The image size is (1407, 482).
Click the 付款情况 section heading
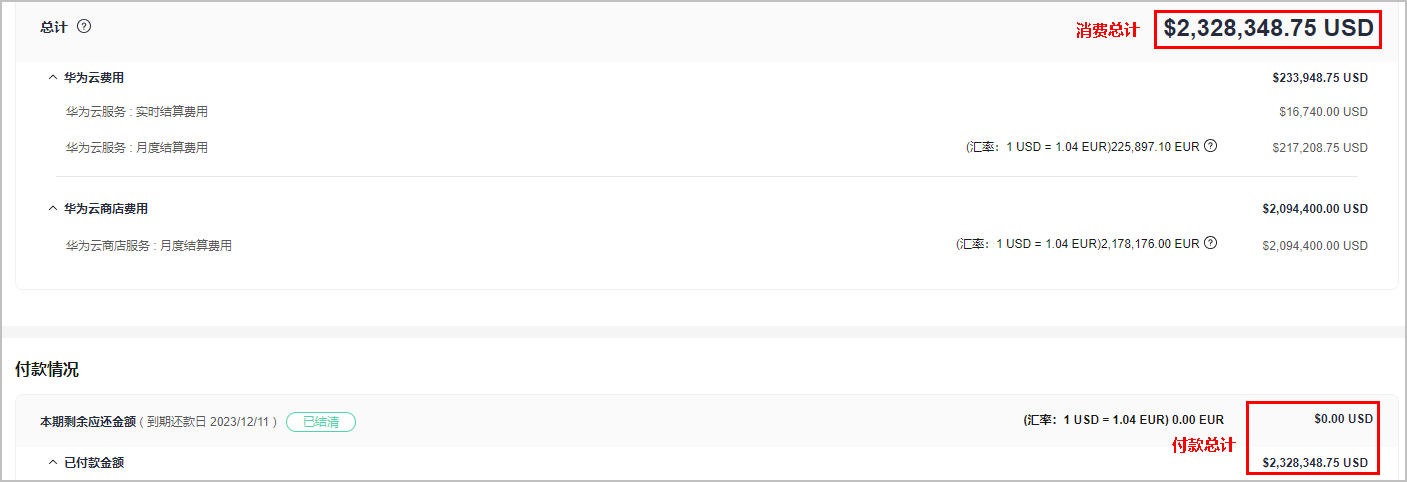point(47,370)
